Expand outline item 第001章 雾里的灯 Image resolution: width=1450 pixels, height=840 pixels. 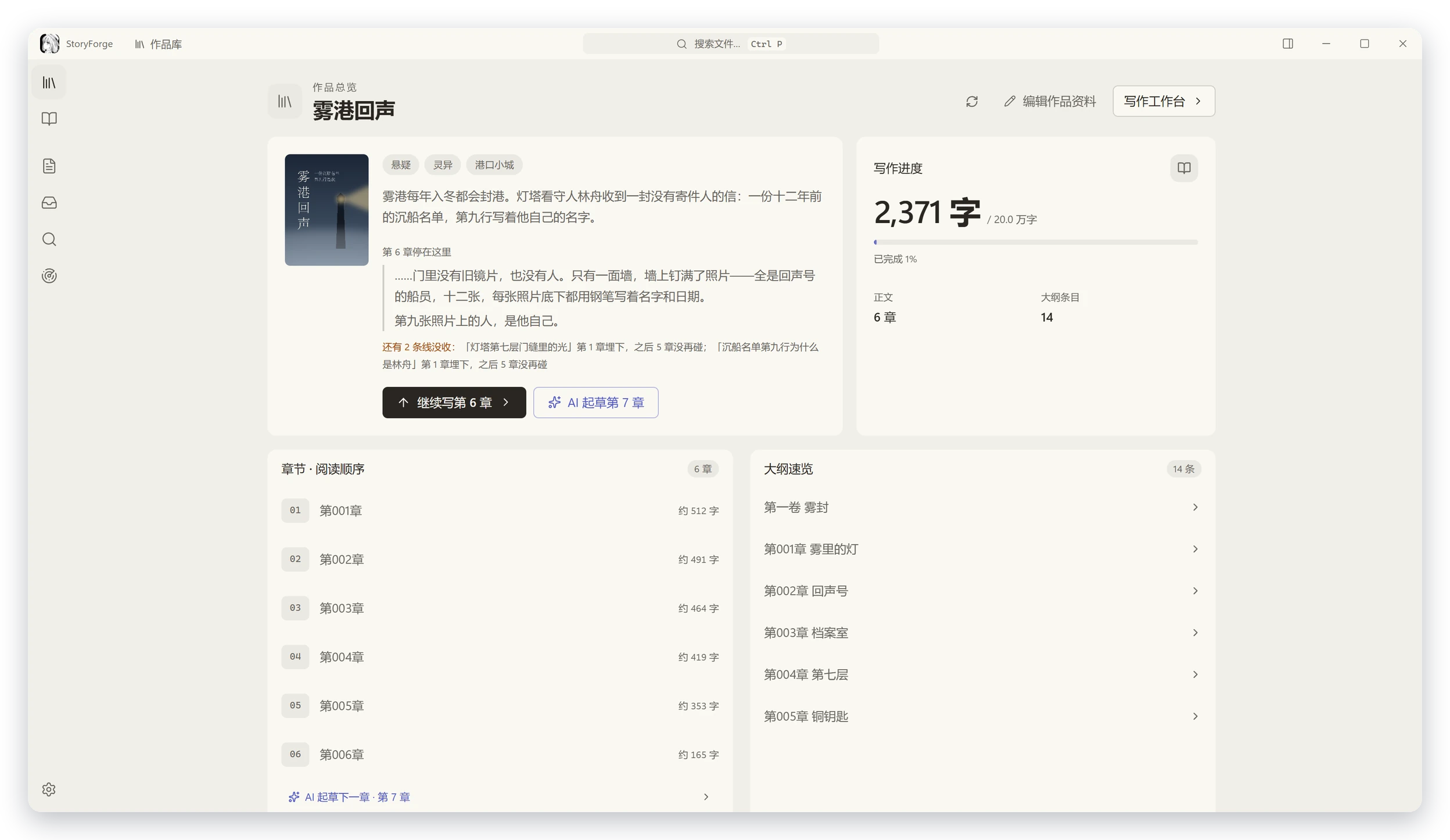982,549
